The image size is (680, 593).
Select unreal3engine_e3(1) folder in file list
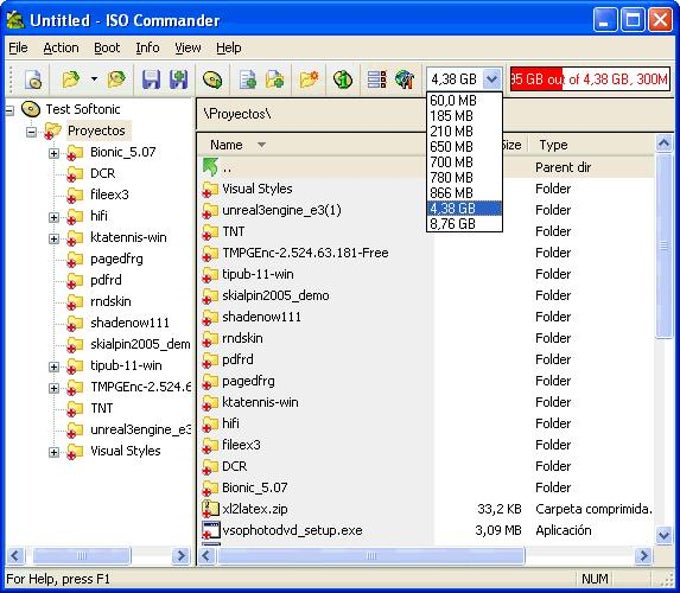[281, 210]
